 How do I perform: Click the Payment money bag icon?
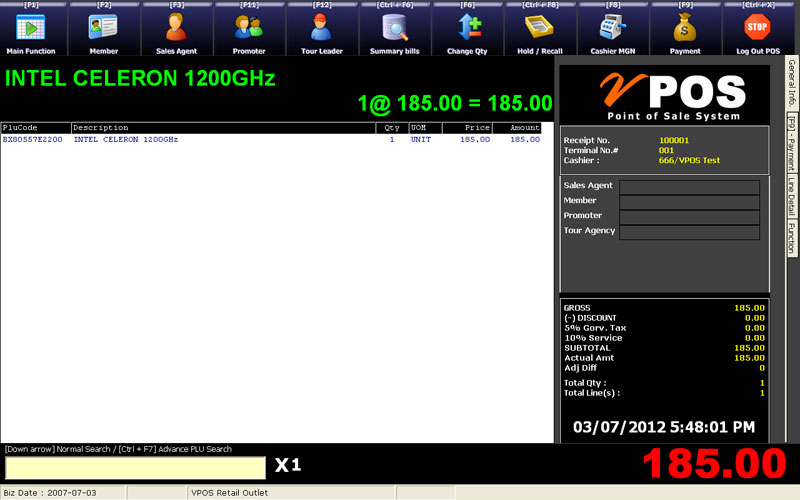pos(685,29)
